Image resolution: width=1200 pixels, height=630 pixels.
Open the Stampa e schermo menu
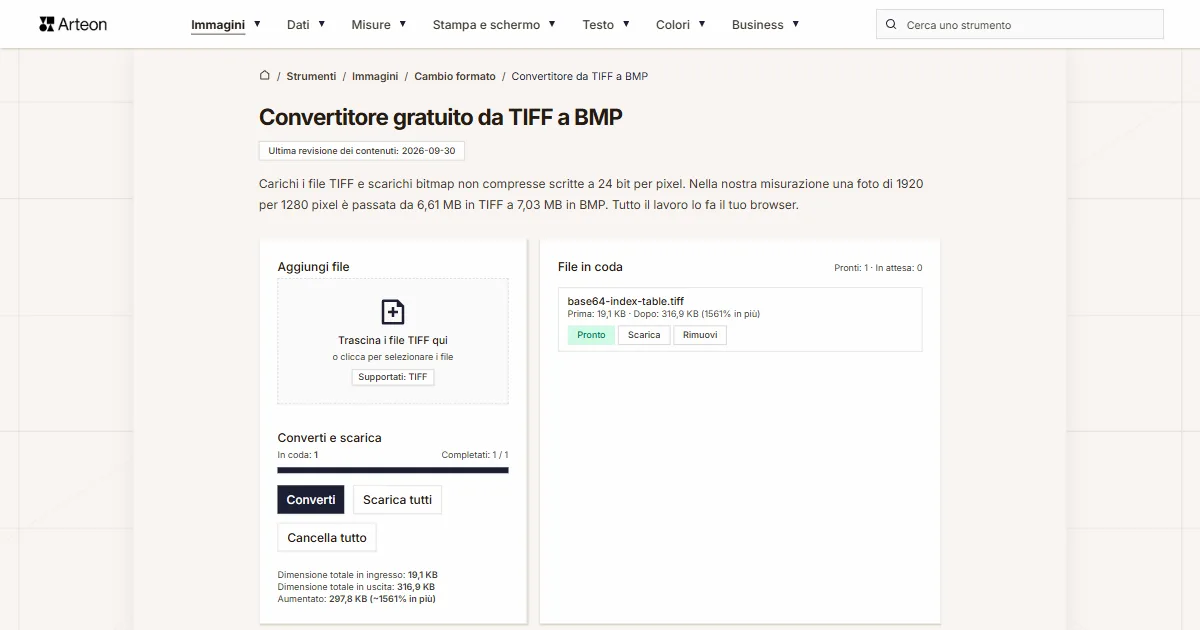point(486,24)
